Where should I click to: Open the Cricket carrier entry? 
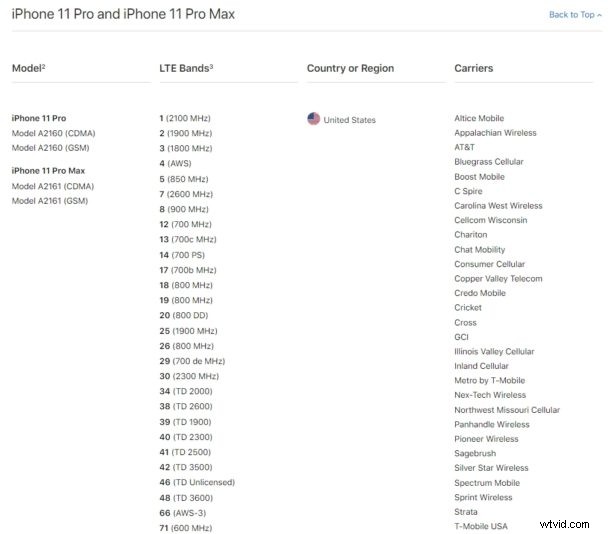468,308
